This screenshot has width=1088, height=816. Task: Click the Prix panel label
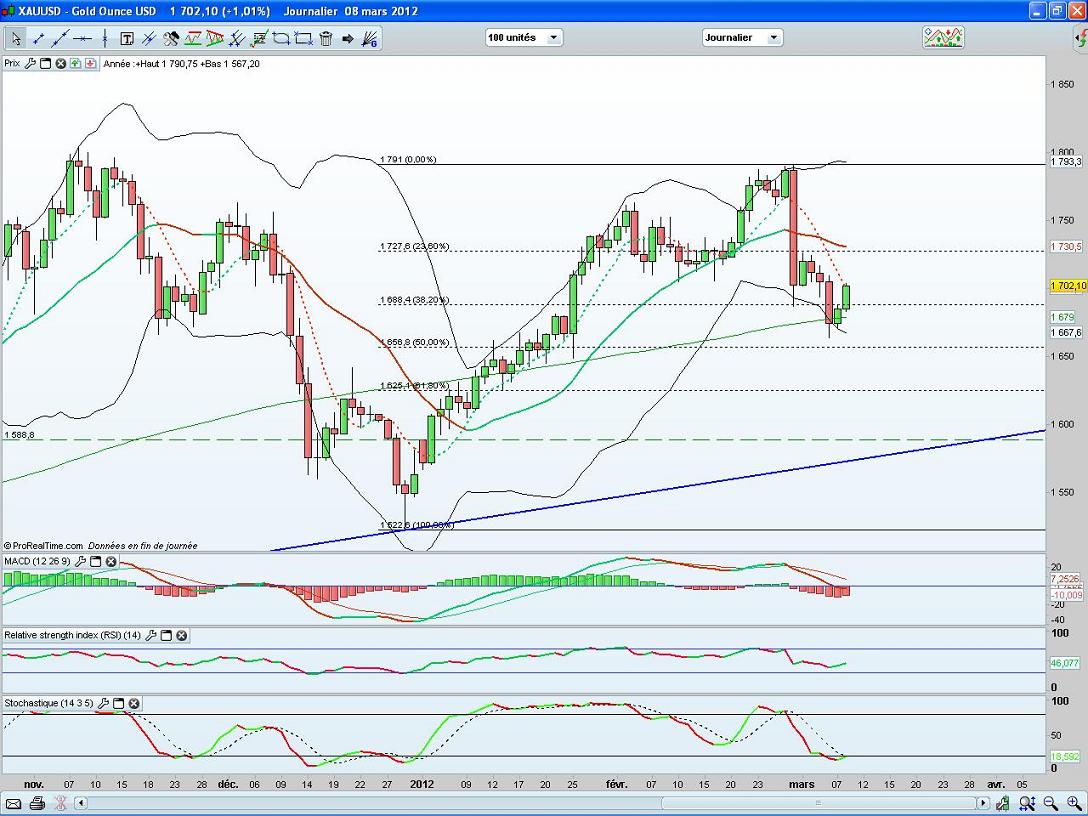tap(12, 63)
